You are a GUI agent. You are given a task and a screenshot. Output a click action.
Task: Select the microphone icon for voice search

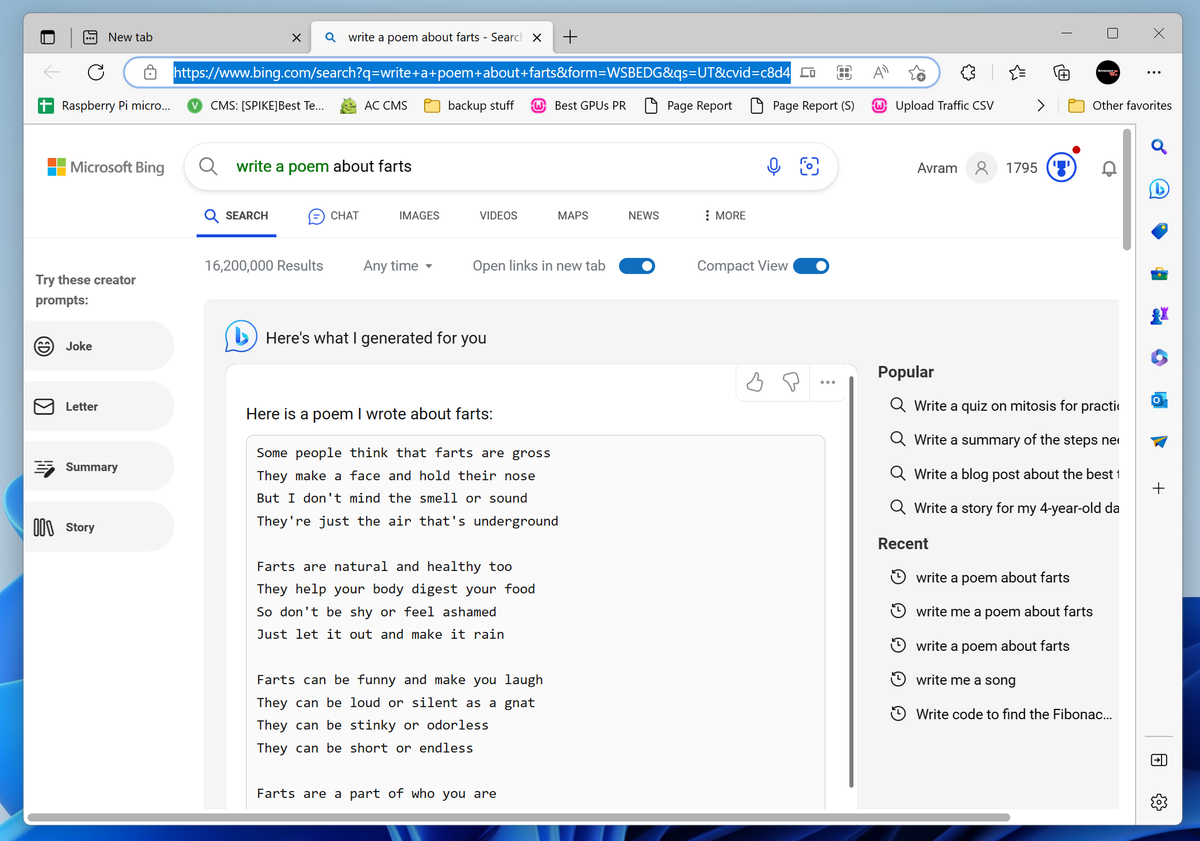tap(773, 166)
